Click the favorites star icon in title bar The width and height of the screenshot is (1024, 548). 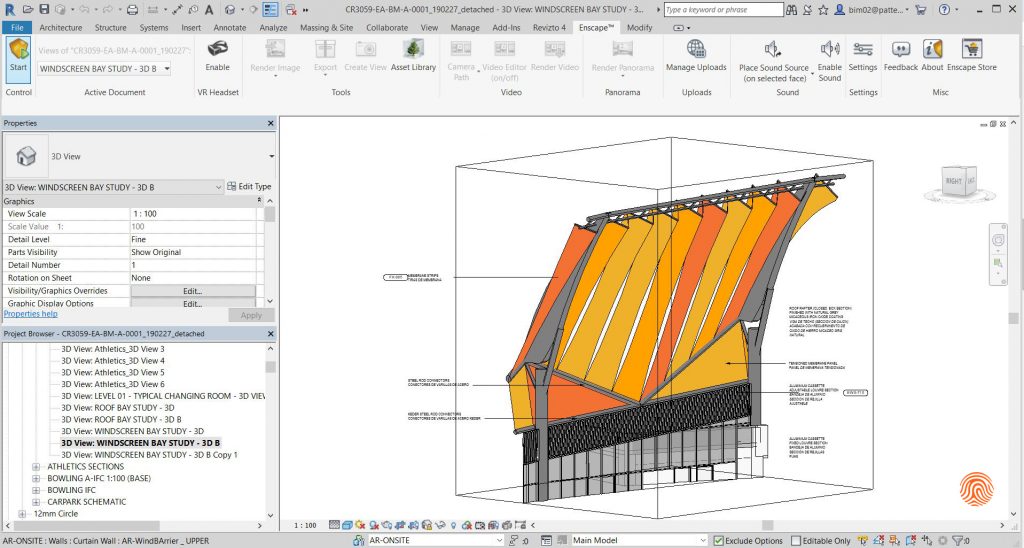[823, 10]
